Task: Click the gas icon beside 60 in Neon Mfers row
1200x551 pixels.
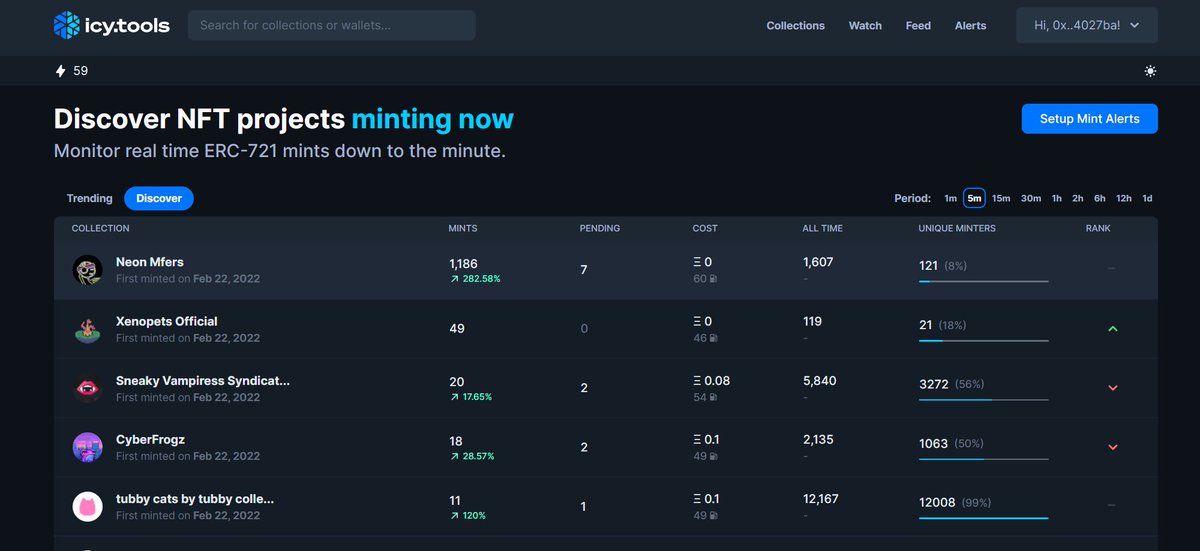Action: (x=714, y=279)
